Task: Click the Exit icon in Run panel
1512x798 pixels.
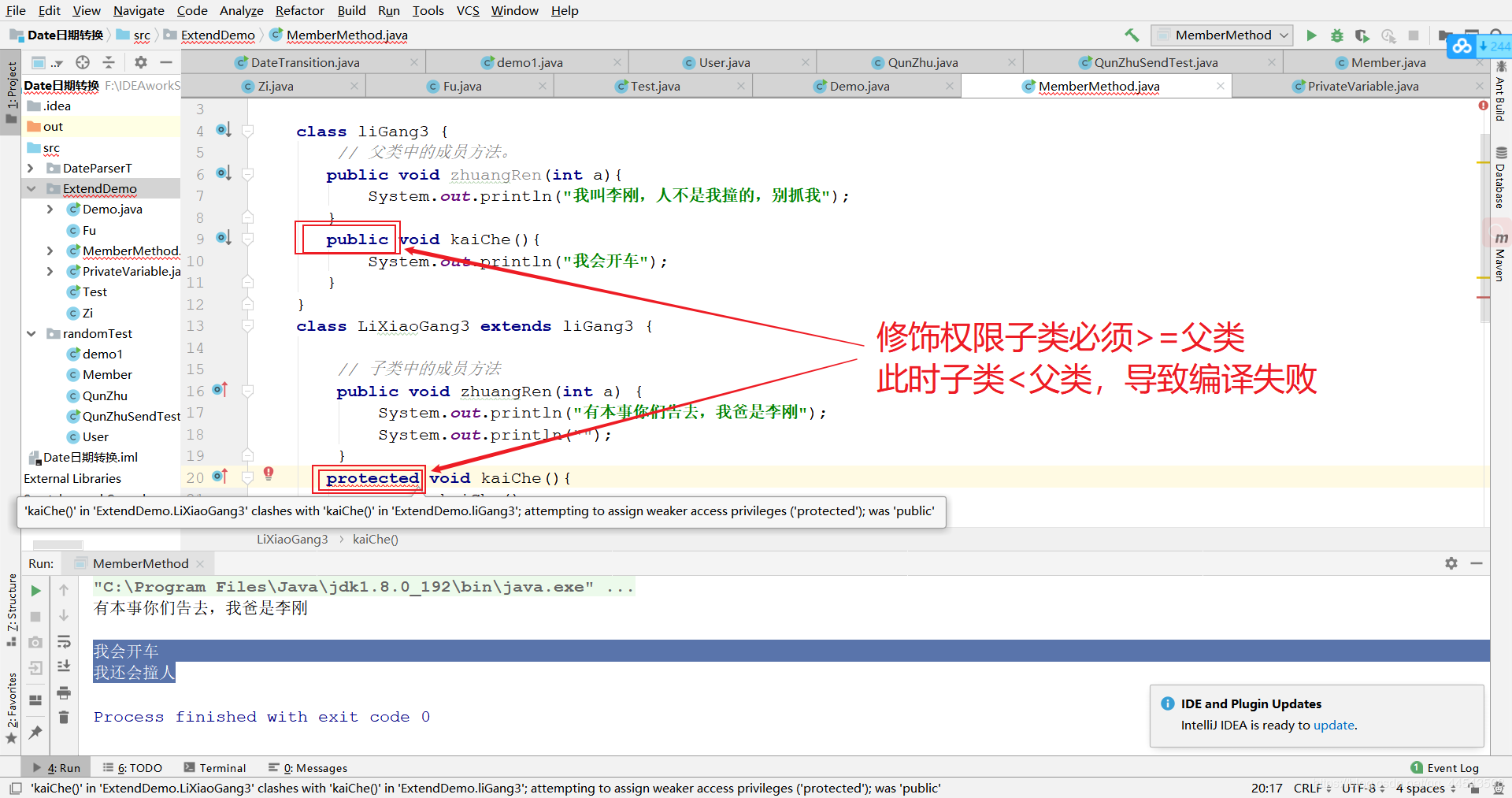Action: [x=35, y=669]
